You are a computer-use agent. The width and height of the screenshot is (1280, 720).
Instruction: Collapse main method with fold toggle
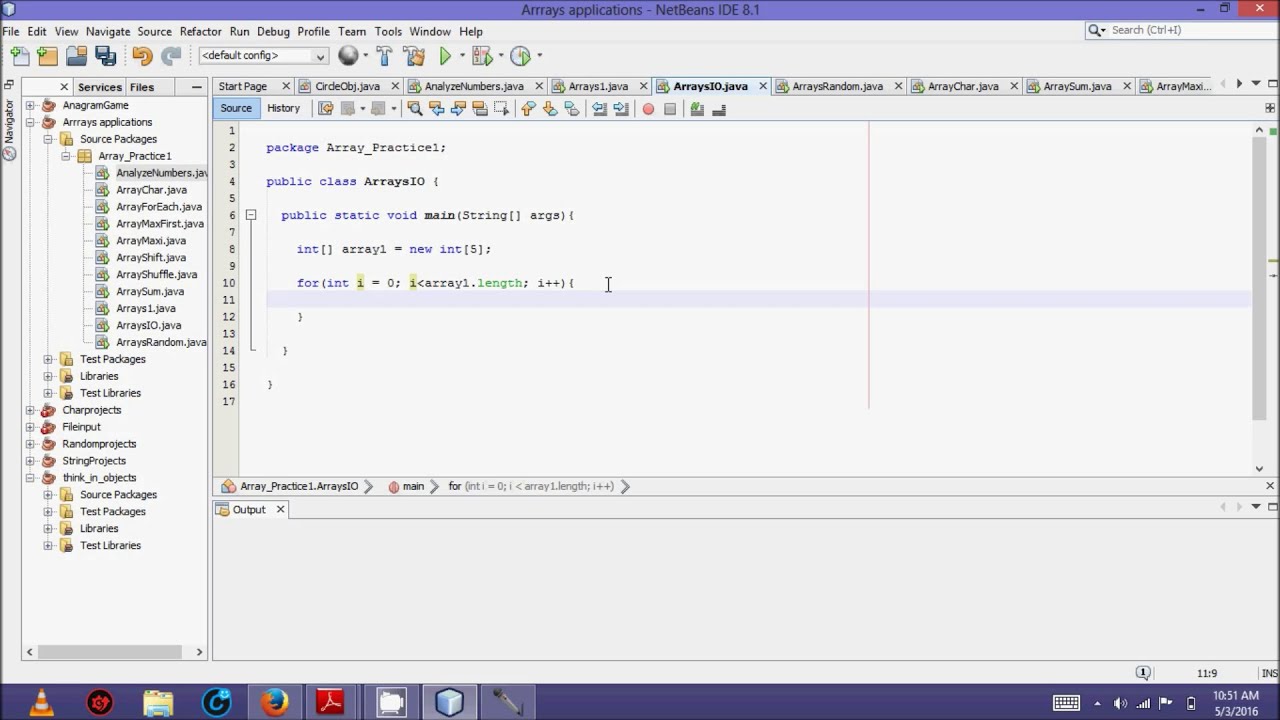point(251,215)
